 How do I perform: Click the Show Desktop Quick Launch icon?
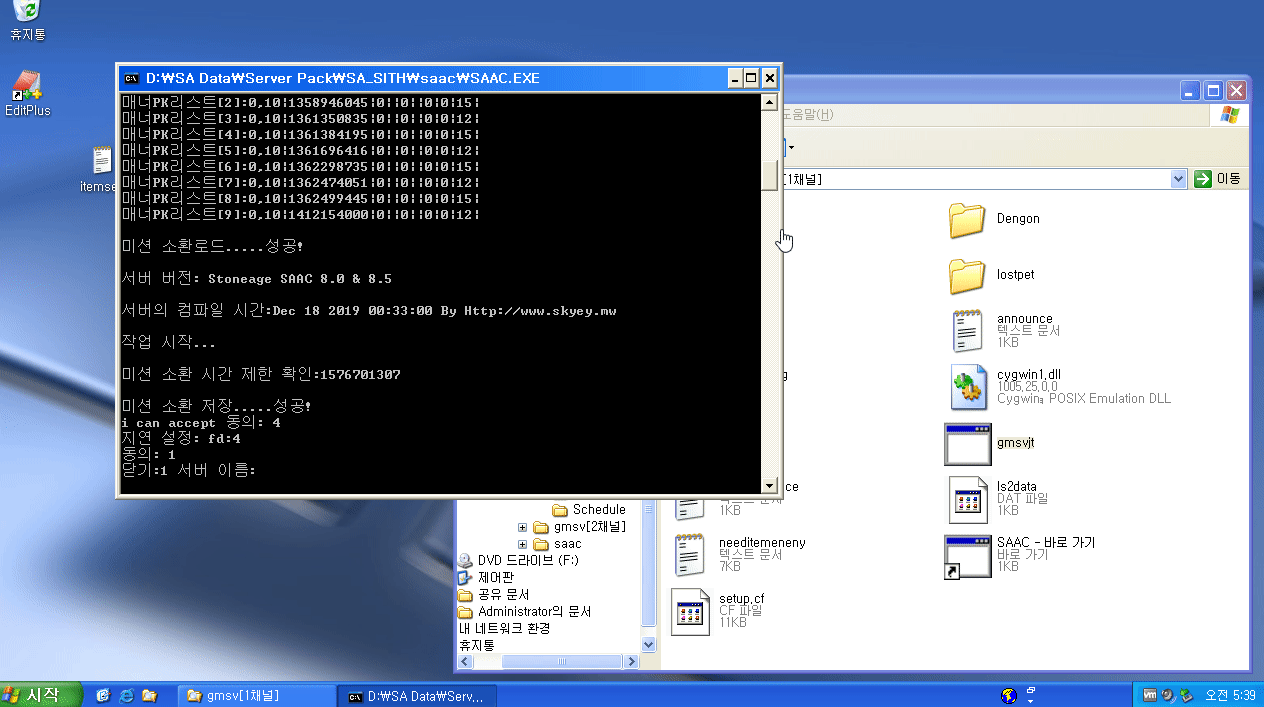[102, 695]
